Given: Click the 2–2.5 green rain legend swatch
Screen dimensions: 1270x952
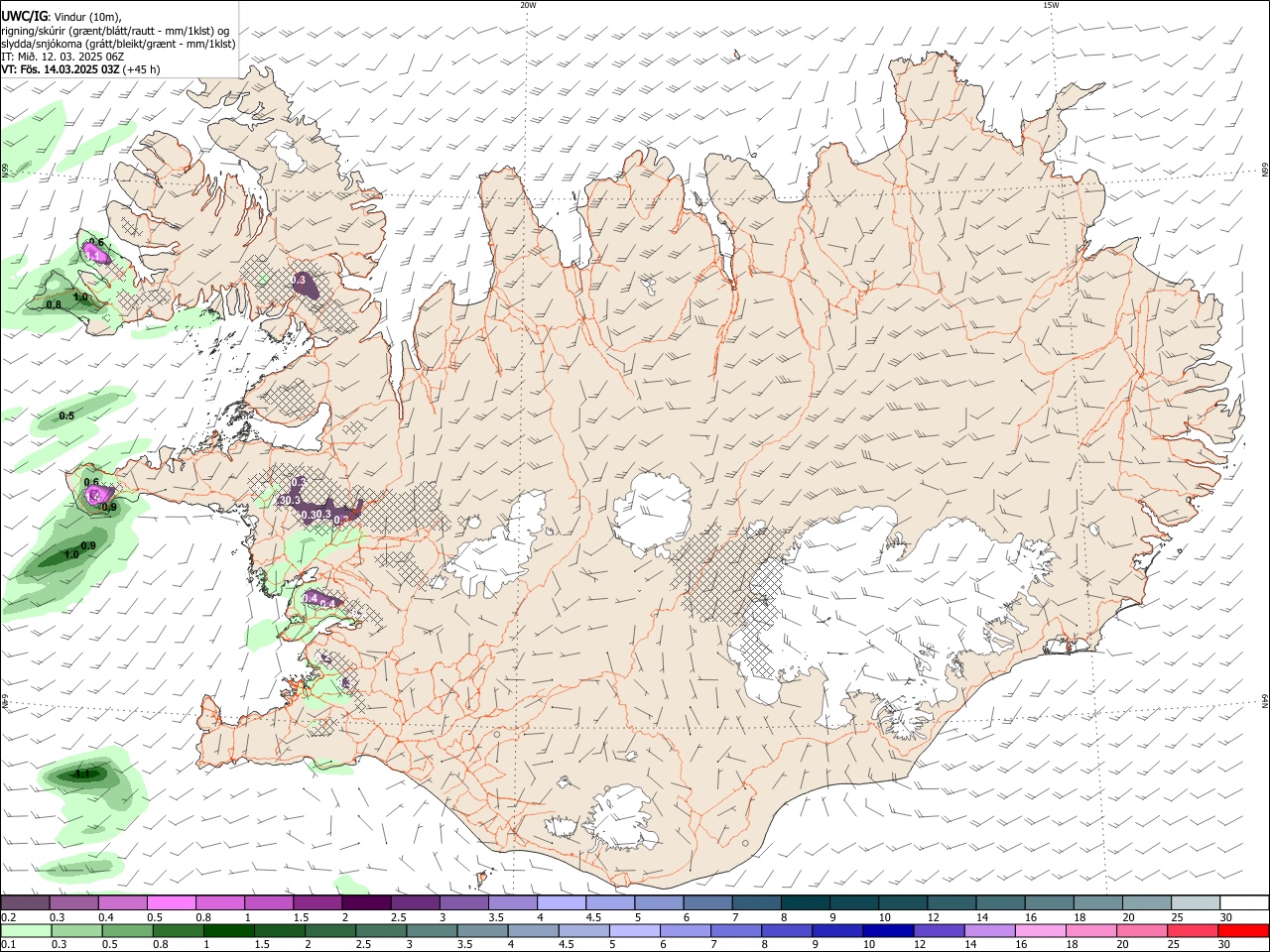Looking at the screenshot, I should [x=329, y=930].
